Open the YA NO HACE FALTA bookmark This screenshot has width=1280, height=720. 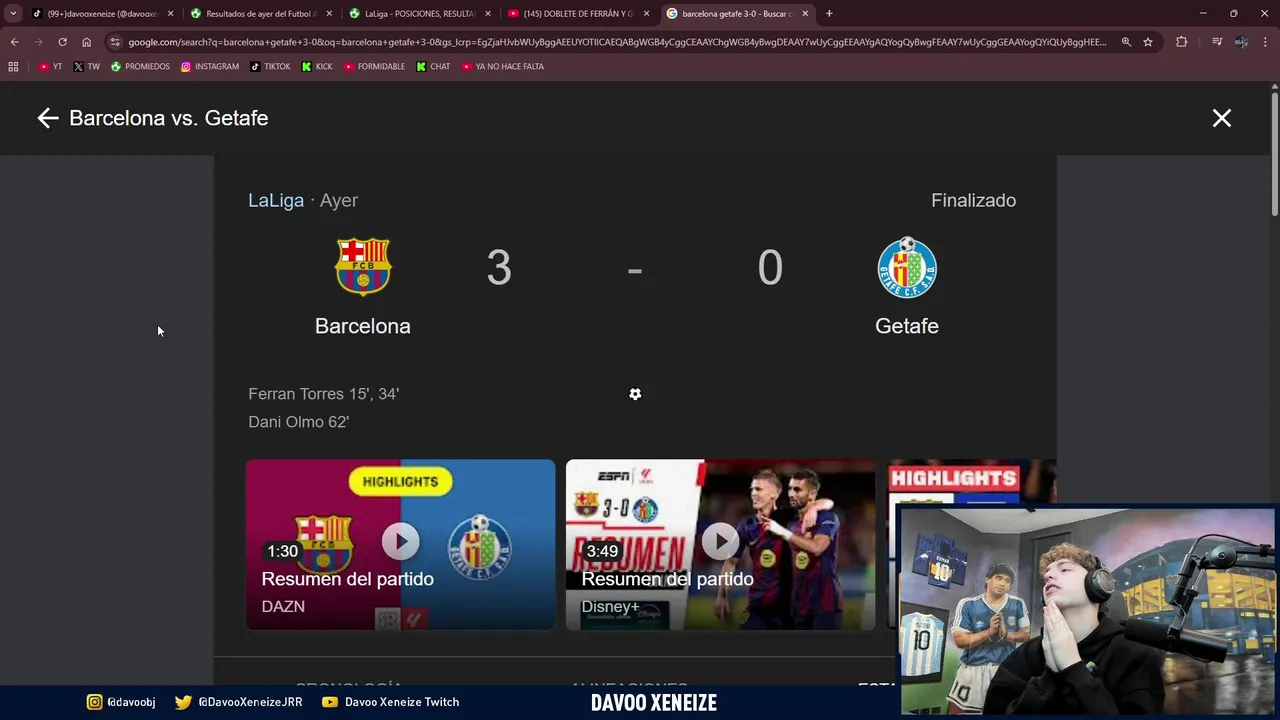click(x=502, y=67)
